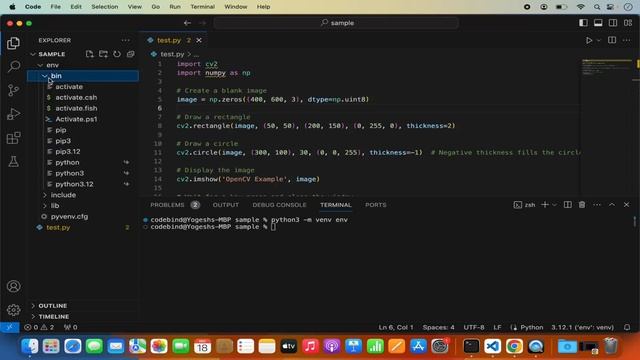
Task: Maximize the panel size
Action: point(612,204)
